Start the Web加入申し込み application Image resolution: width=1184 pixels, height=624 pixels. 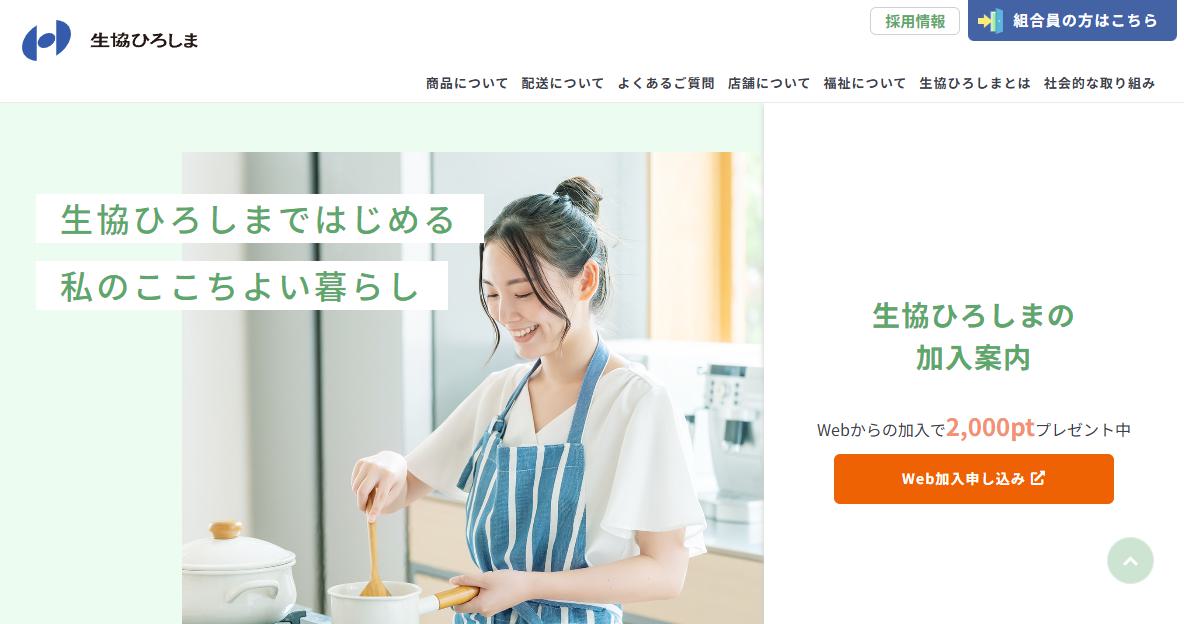click(x=973, y=479)
